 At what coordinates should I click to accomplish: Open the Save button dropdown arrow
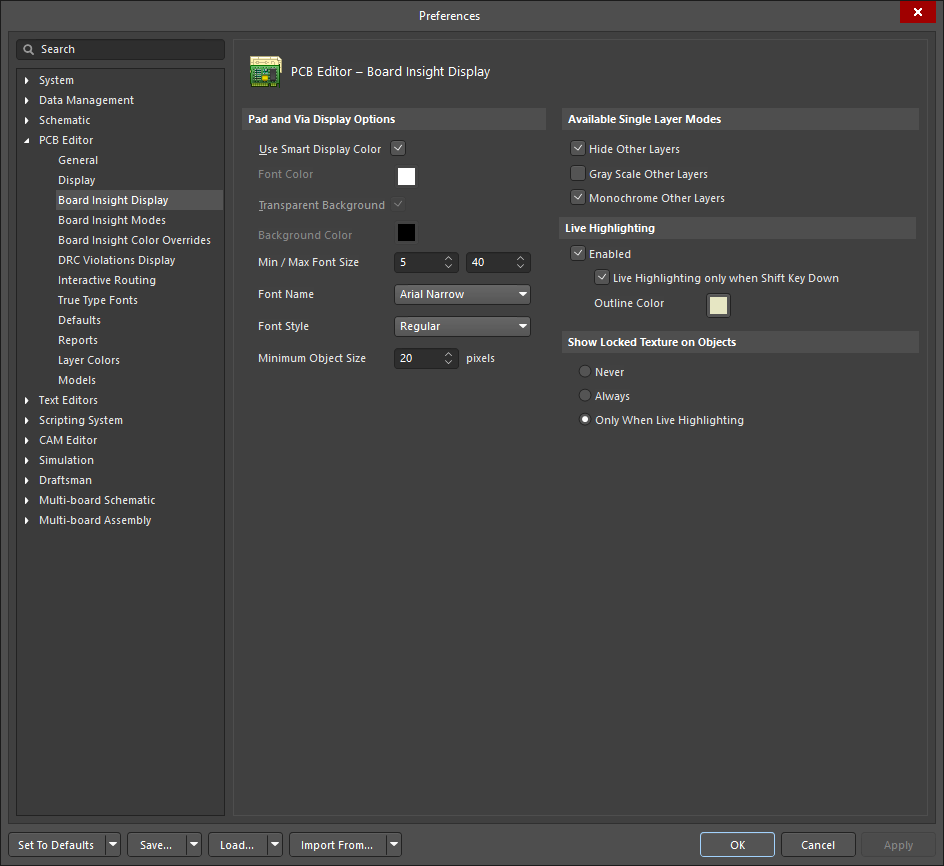[x=194, y=844]
